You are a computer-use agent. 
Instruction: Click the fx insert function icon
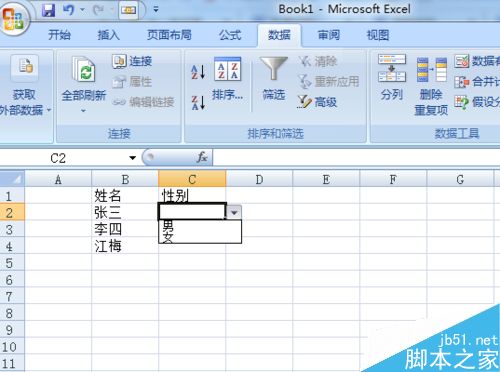(202, 157)
